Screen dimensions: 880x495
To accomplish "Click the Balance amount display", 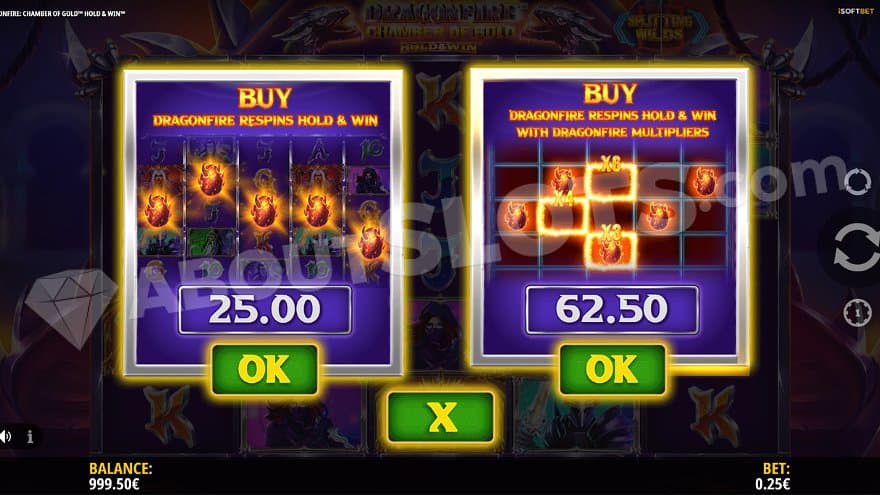I will coord(114,484).
